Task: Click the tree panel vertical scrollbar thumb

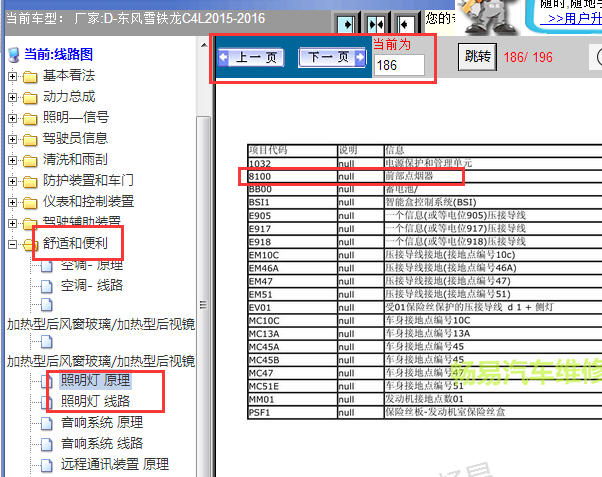Action: (203, 296)
